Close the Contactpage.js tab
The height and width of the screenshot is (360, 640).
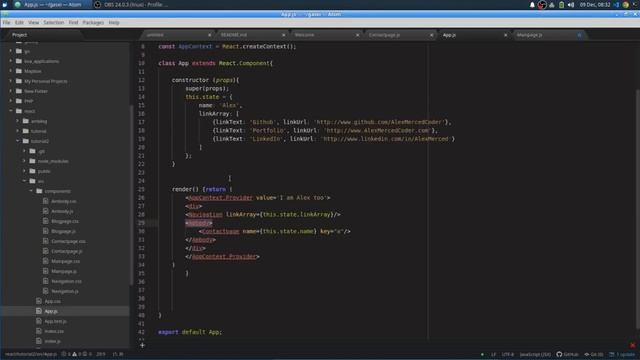pyautogui.click(x=431, y=35)
